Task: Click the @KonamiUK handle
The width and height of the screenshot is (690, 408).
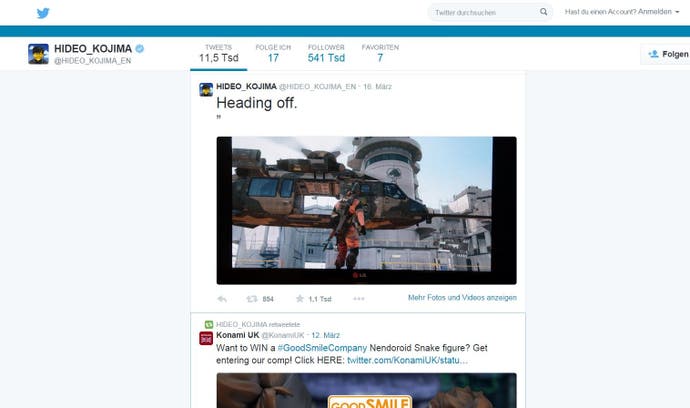Action: pos(283,335)
